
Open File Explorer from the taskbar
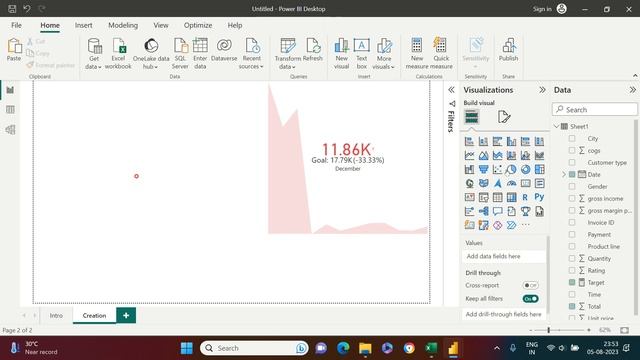tap(365, 348)
